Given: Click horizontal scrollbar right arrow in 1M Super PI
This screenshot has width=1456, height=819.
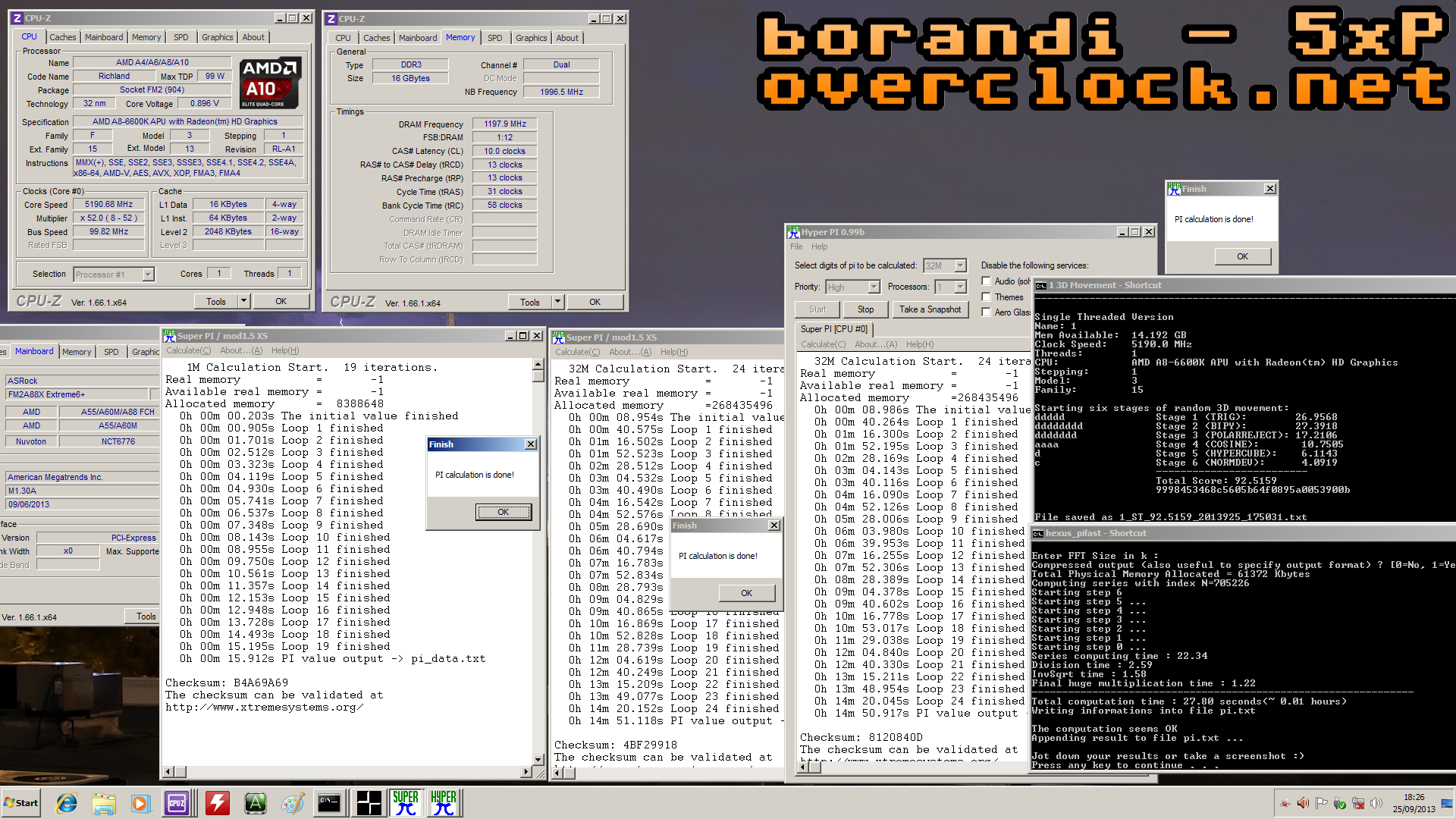Looking at the screenshot, I should (527, 772).
